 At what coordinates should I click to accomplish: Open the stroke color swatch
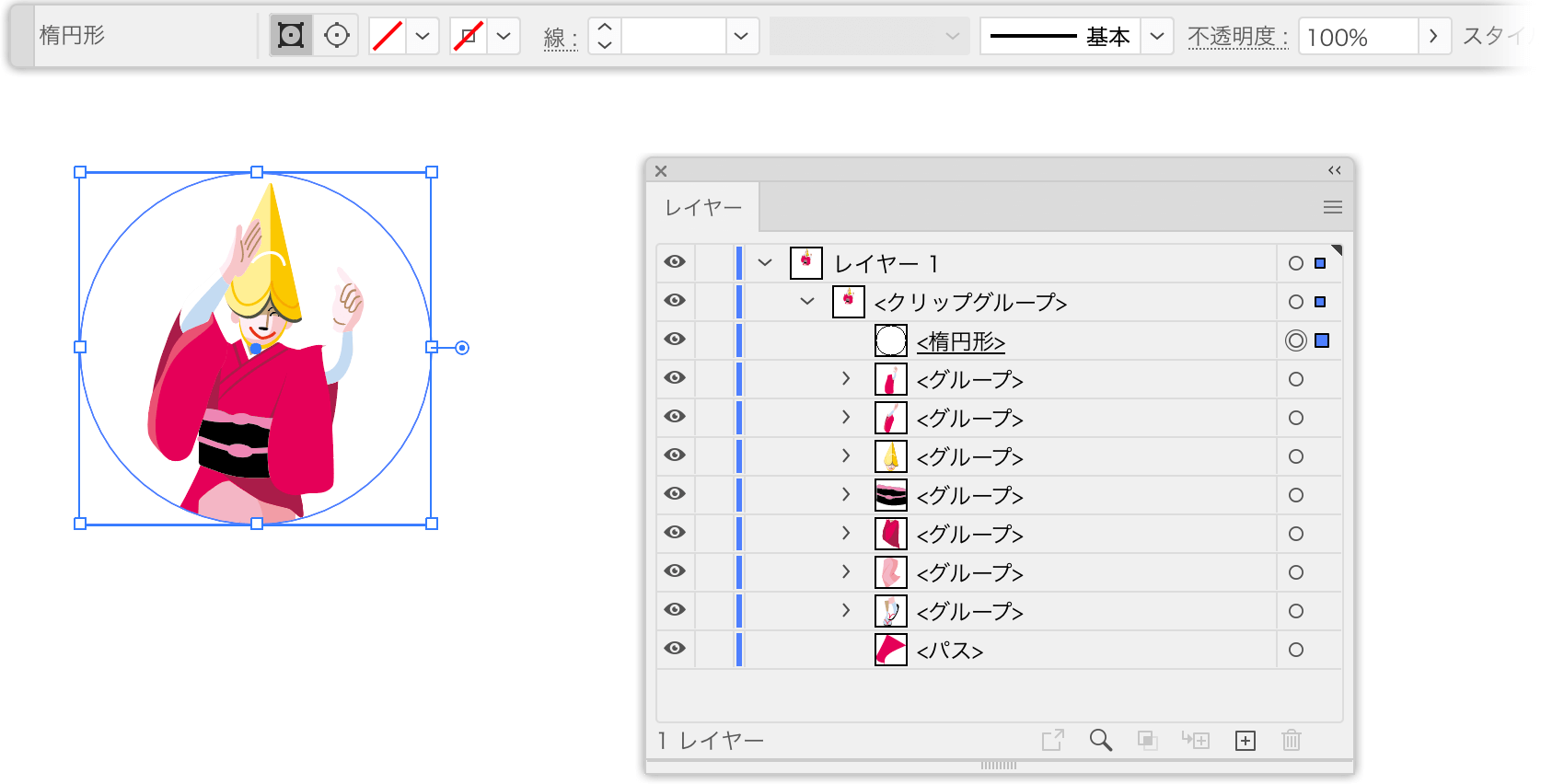(x=469, y=36)
